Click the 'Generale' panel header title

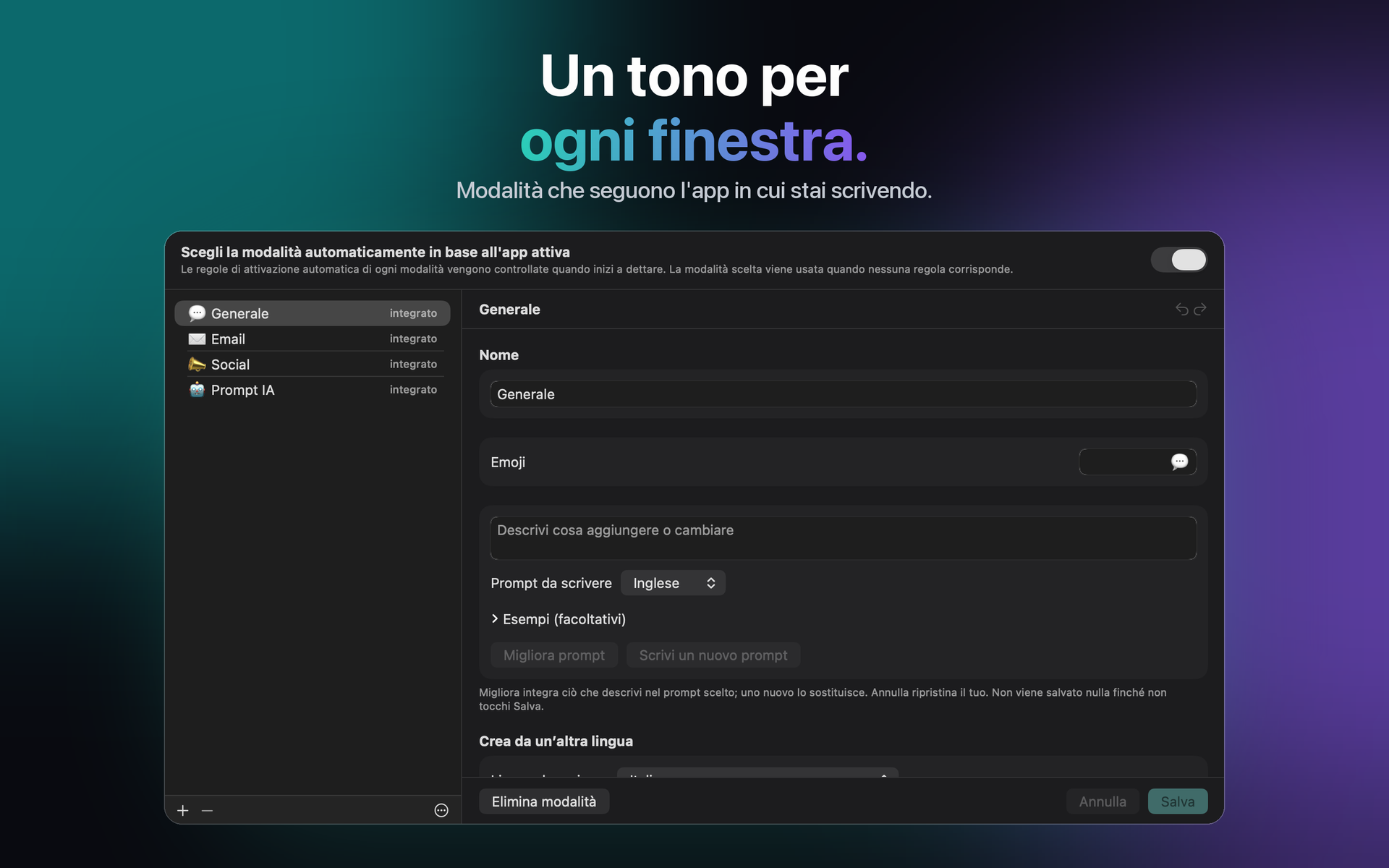(x=509, y=310)
